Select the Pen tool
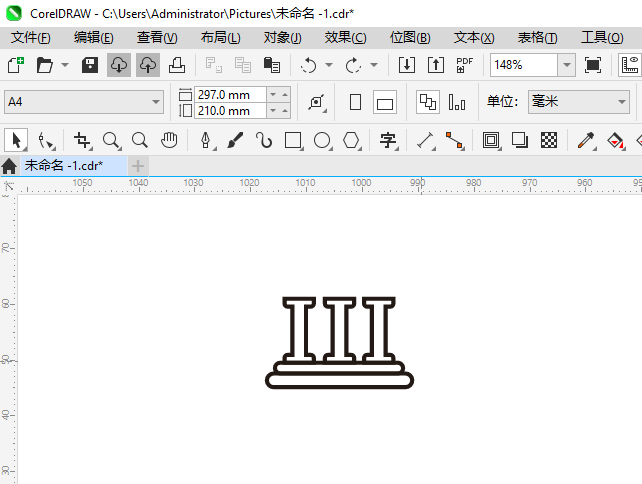This screenshot has width=642, height=484. (206, 140)
